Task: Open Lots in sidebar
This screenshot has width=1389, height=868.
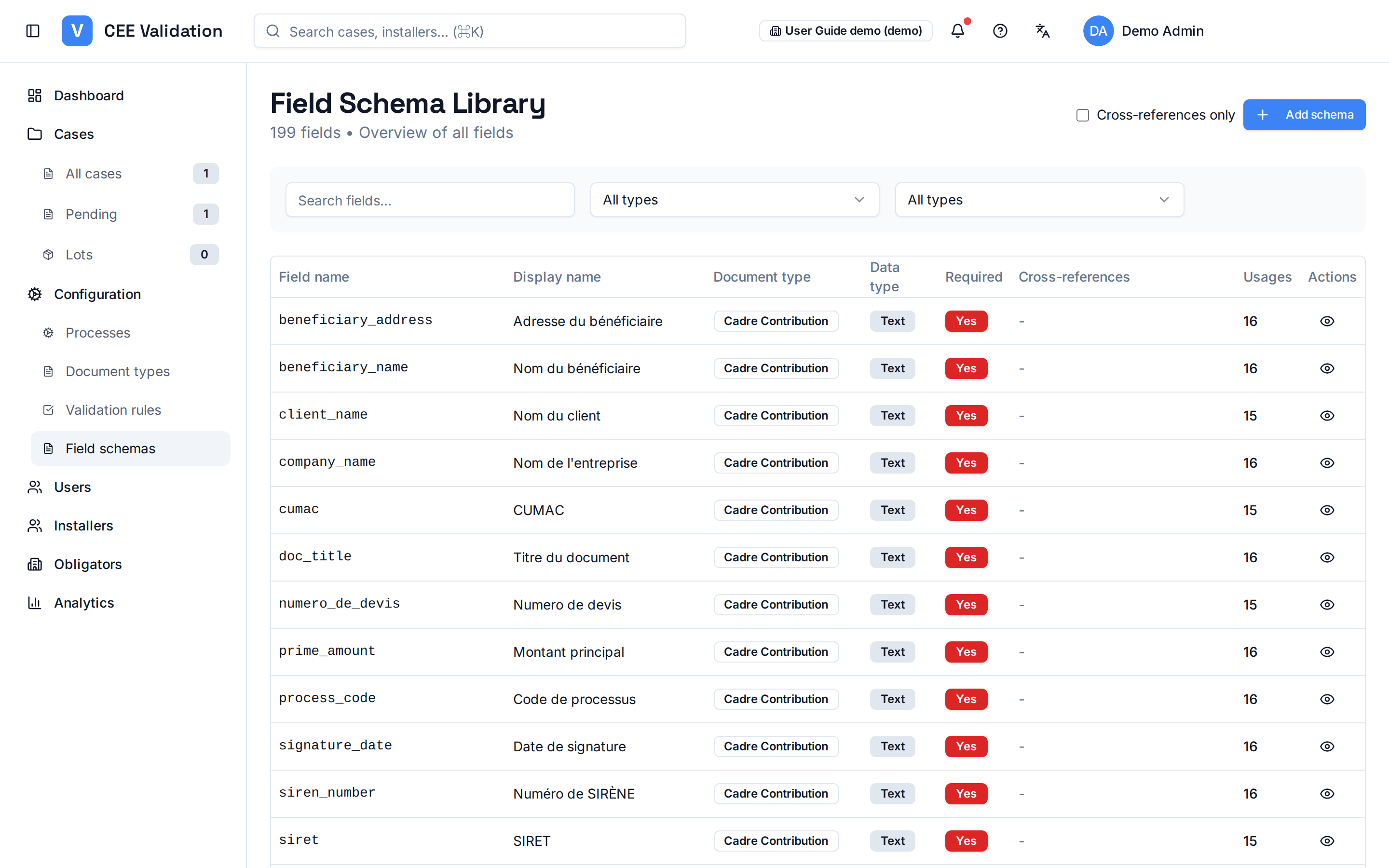Action: pyautogui.click(x=131, y=255)
